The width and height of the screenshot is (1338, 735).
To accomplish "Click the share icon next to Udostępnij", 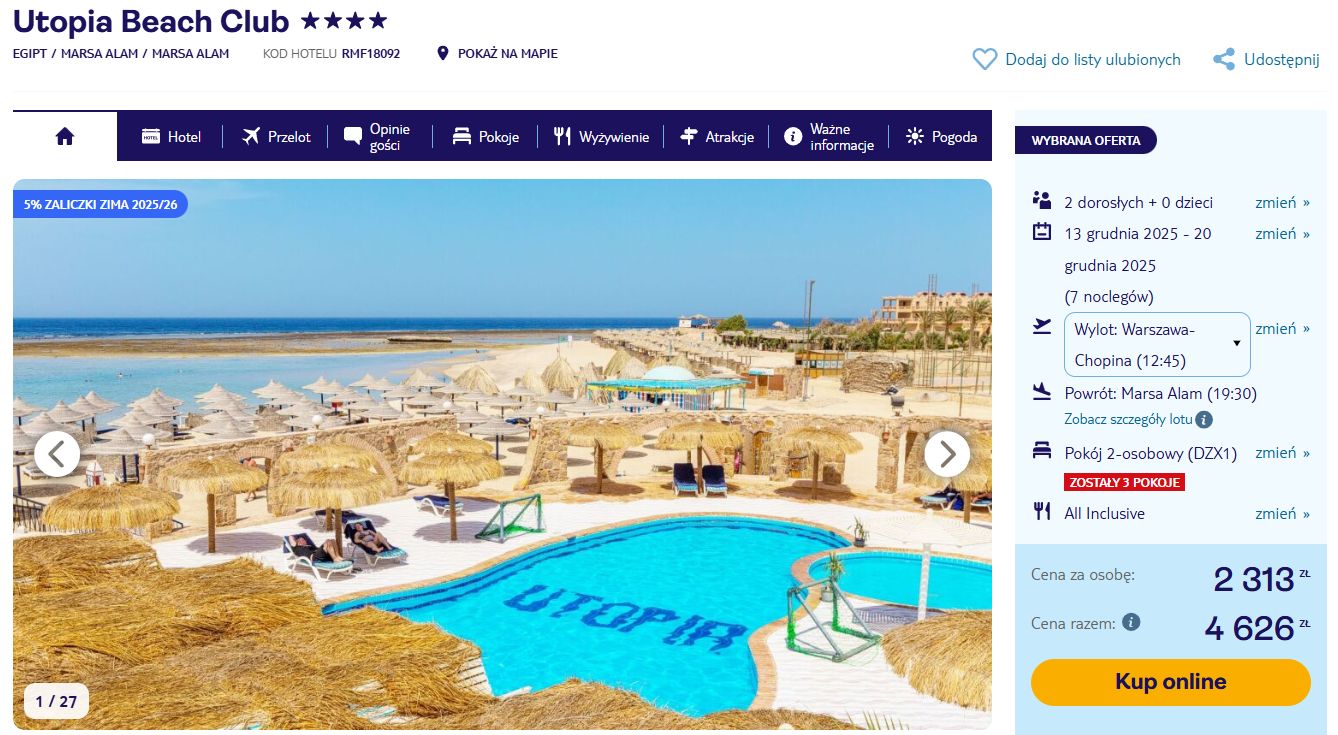I will [x=1224, y=60].
